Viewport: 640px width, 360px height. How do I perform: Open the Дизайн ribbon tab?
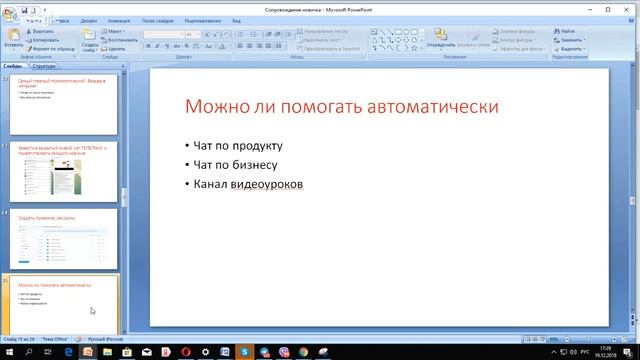(x=89, y=21)
